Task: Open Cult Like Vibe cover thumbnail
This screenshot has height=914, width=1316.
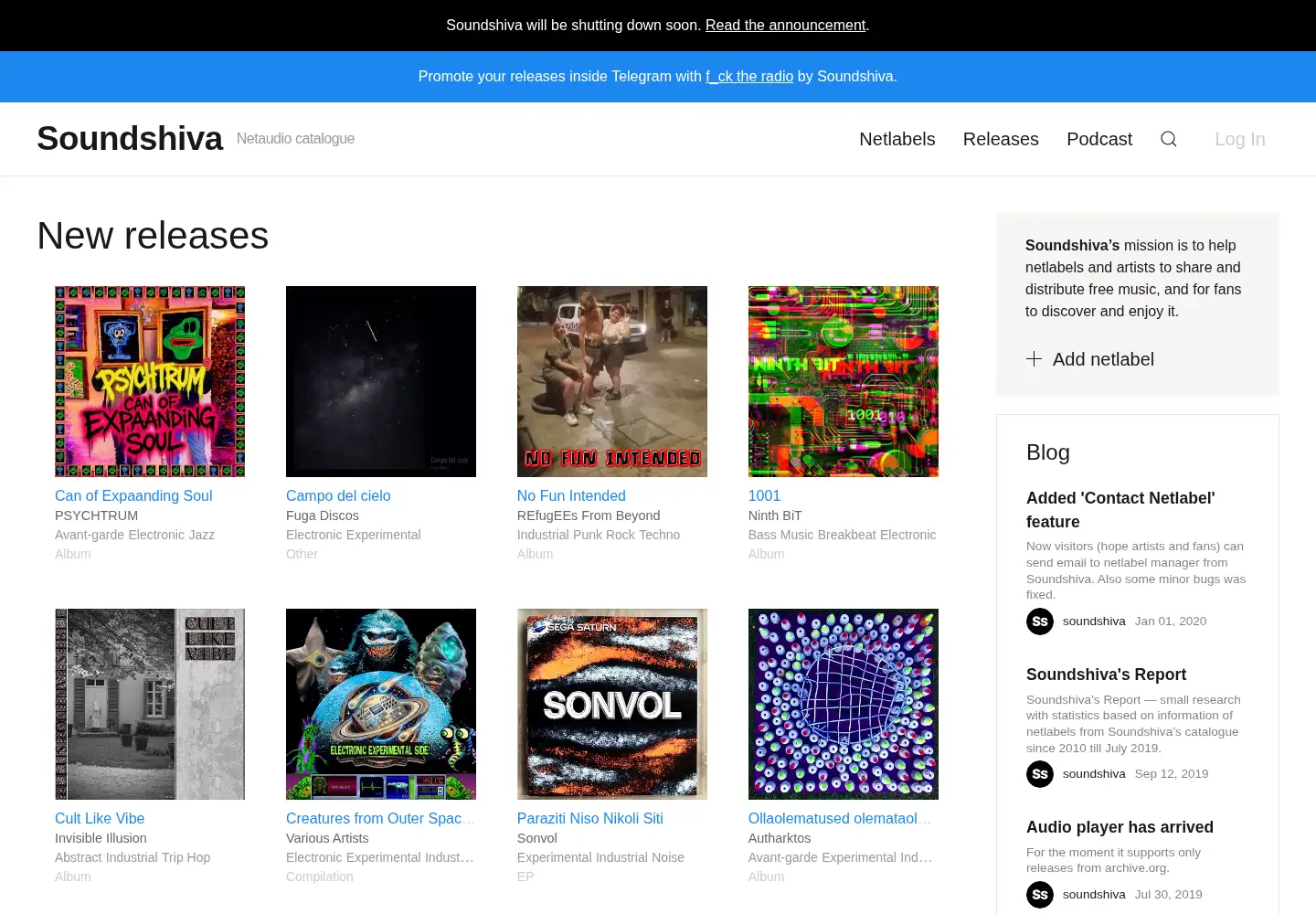Action: coord(150,704)
